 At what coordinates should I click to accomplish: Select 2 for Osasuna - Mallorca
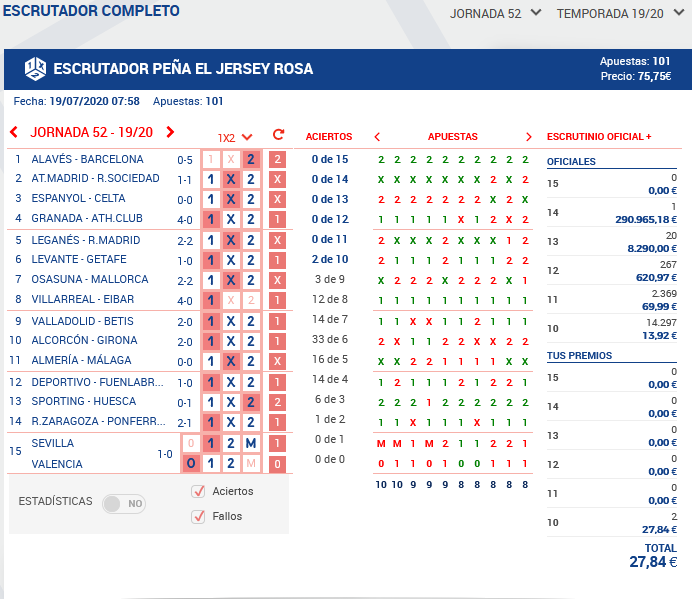(251, 280)
